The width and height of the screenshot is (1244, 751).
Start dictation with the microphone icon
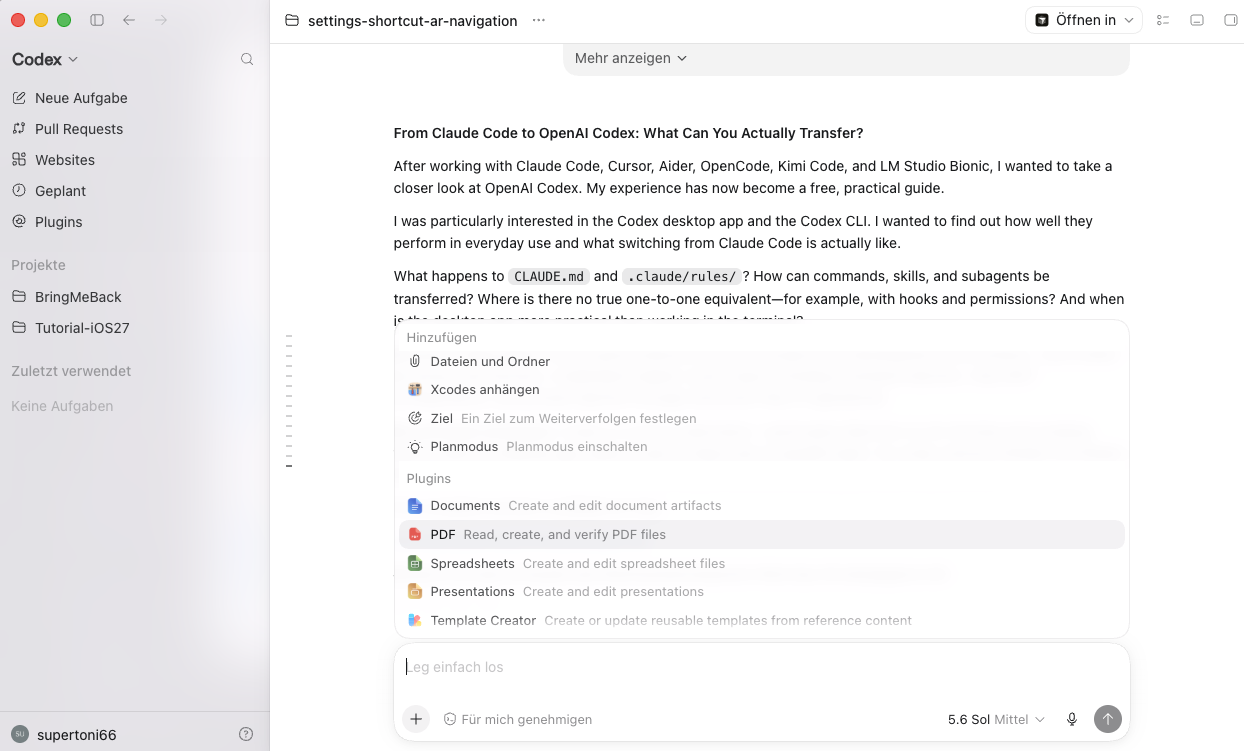coord(1072,719)
